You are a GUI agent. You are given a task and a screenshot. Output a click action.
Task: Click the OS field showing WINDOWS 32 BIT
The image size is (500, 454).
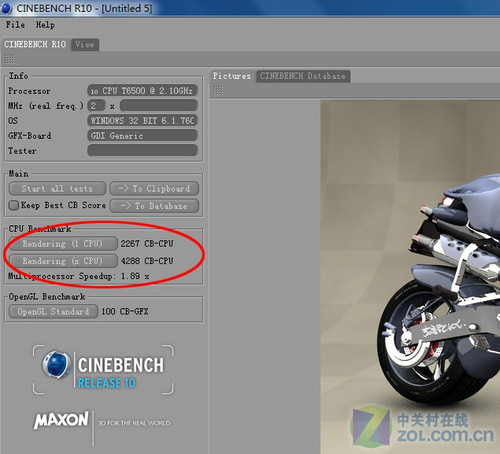coord(142,121)
